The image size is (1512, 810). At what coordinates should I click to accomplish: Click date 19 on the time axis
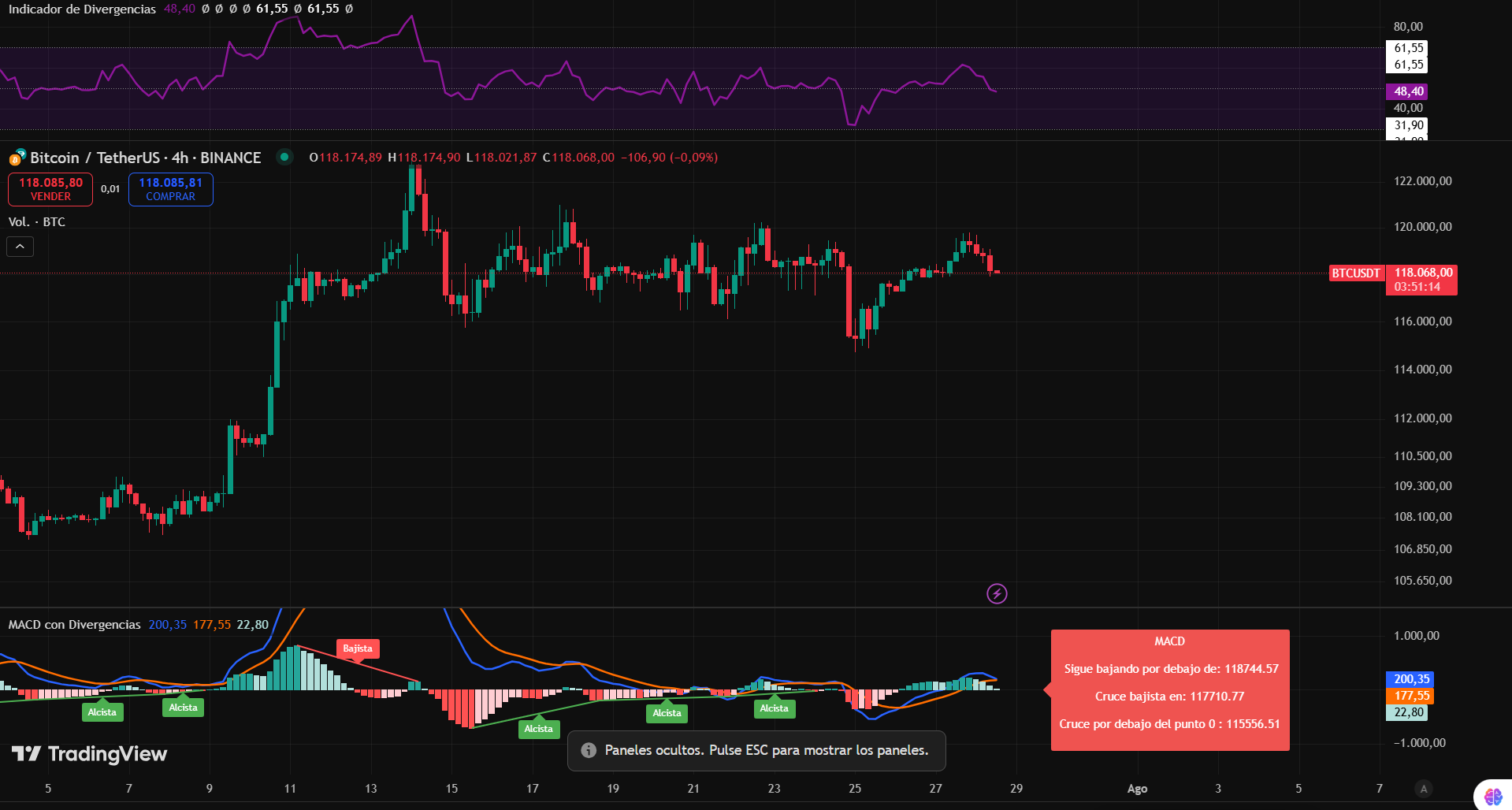(x=613, y=789)
